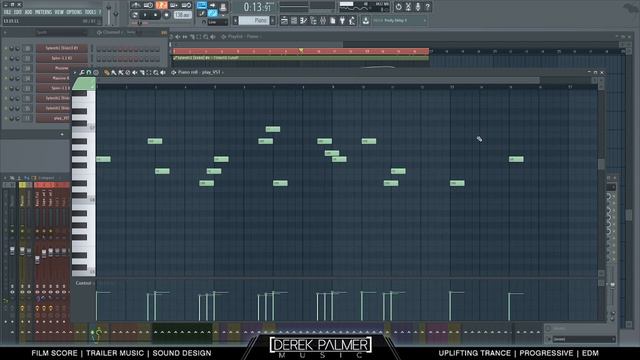Select the Mute tool in piano roll
Image resolution: width=640 pixels, height=360 pixels.
pos(135,73)
